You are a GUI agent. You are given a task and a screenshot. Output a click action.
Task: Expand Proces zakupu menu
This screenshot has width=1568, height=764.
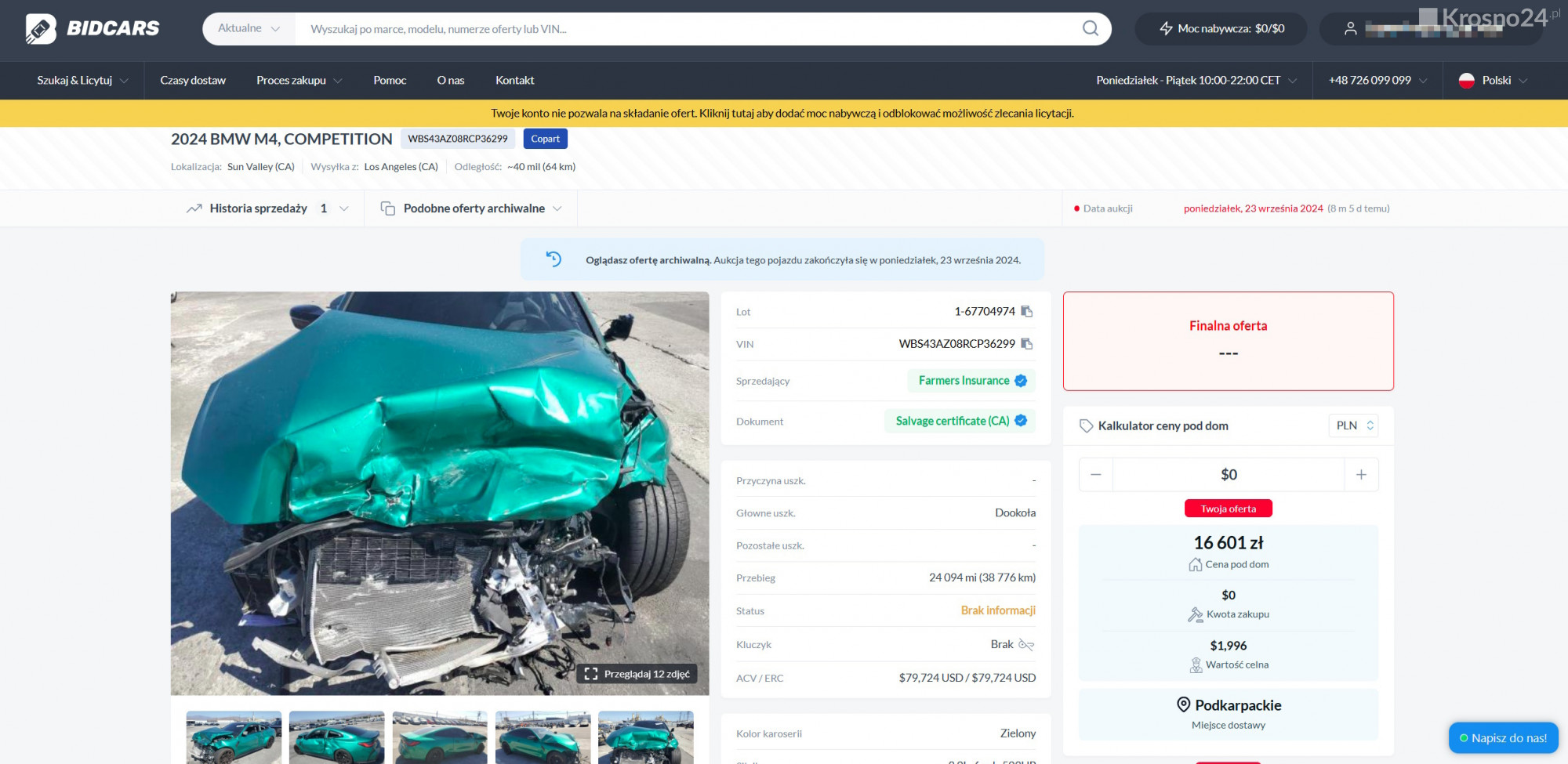[299, 81]
